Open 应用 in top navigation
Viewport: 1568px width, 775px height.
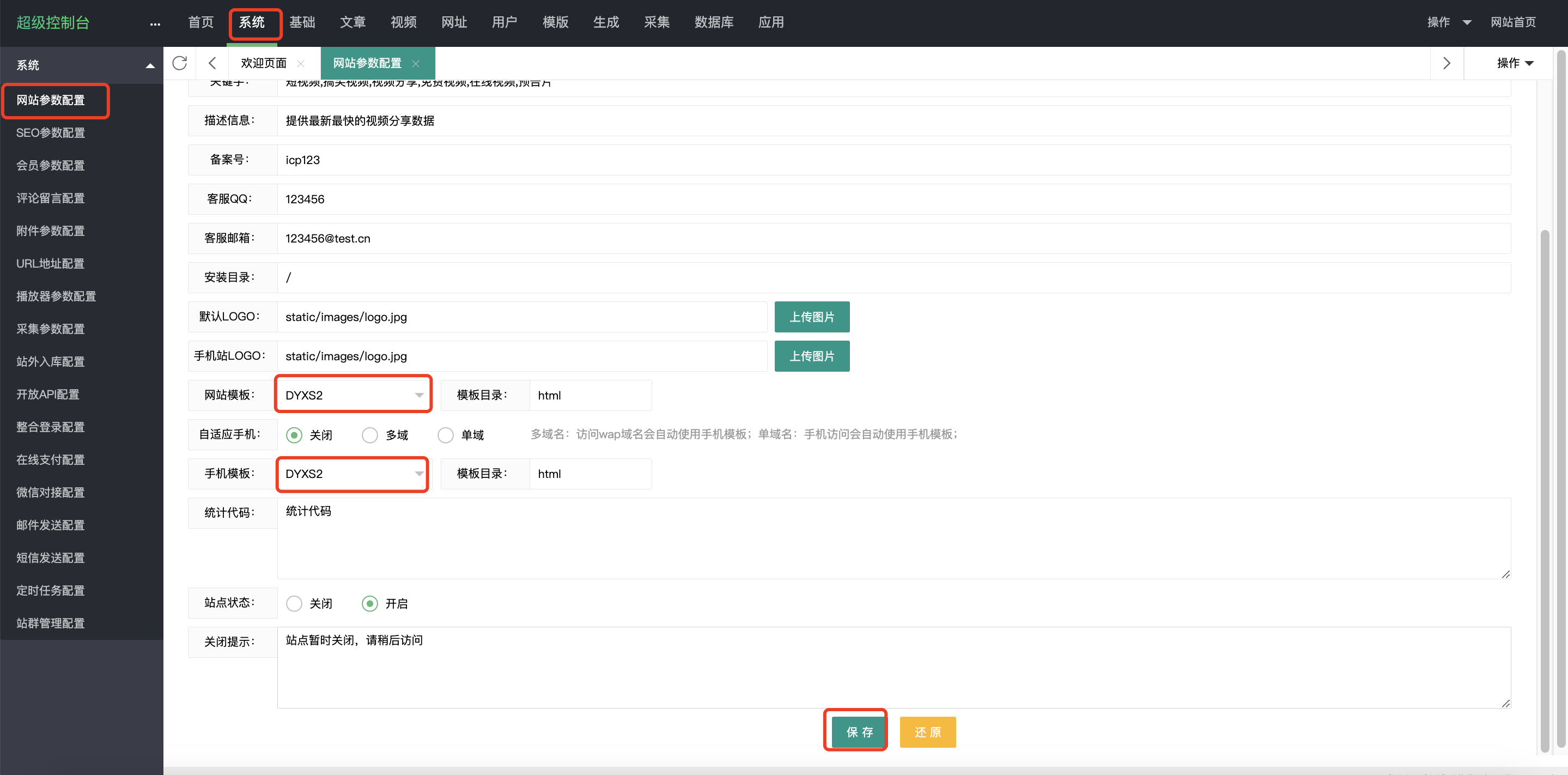[x=770, y=22]
